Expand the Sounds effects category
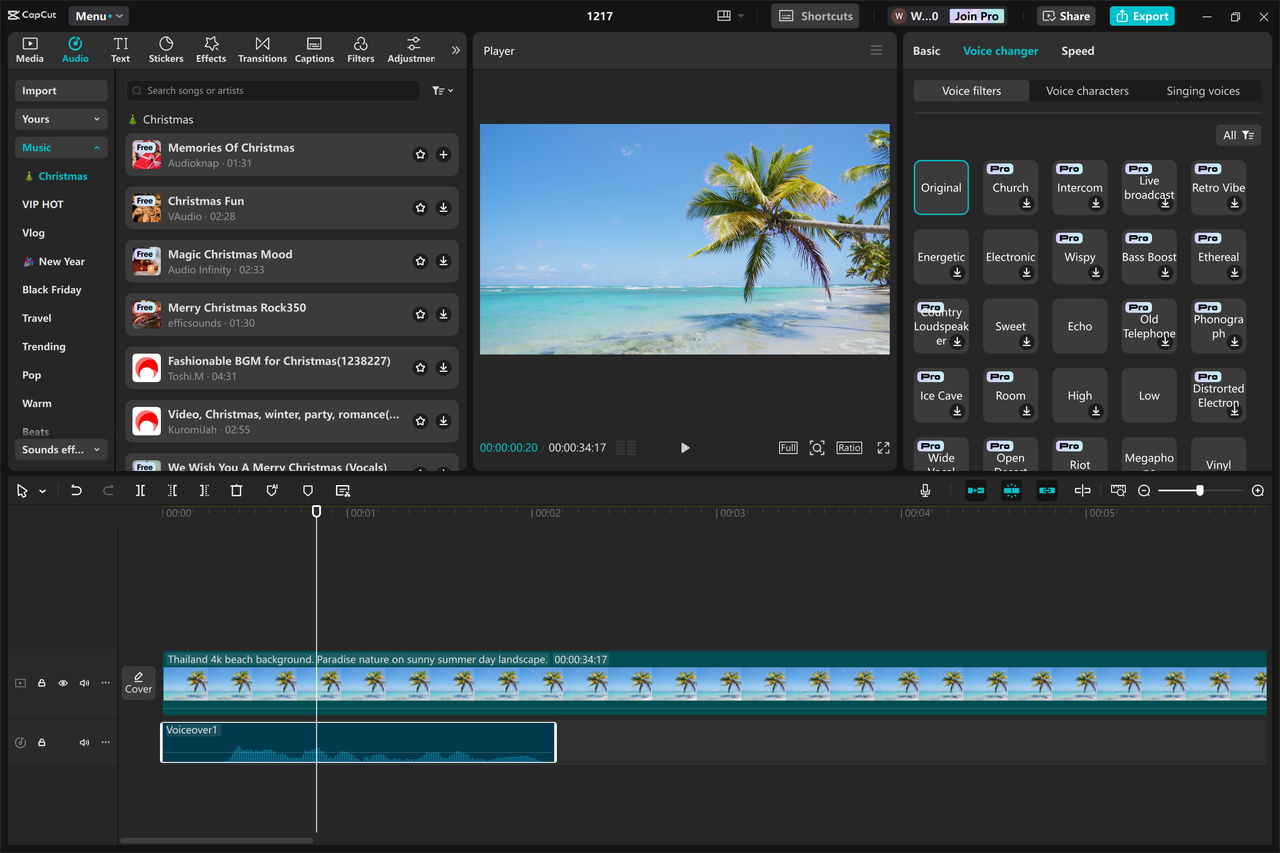Screen dimensions: 1280x853 [x=61, y=450]
